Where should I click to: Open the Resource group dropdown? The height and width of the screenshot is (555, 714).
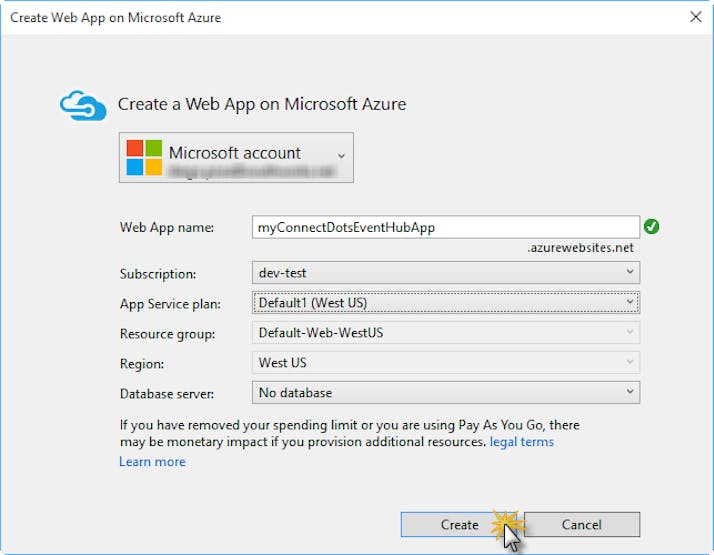point(445,333)
